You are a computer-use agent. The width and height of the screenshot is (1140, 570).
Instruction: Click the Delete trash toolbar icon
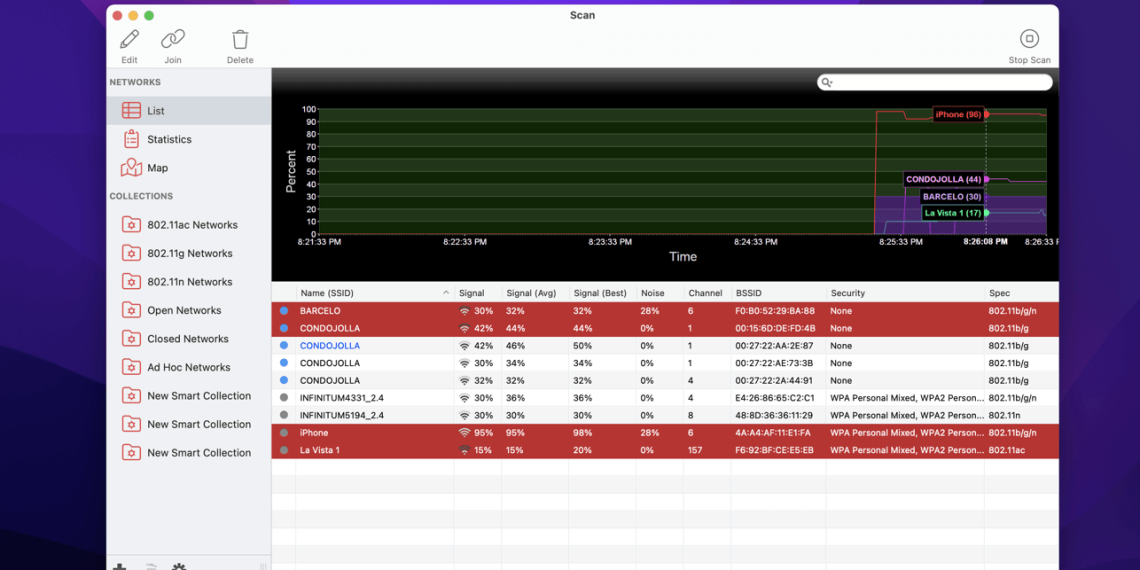pyautogui.click(x=240, y=39)
